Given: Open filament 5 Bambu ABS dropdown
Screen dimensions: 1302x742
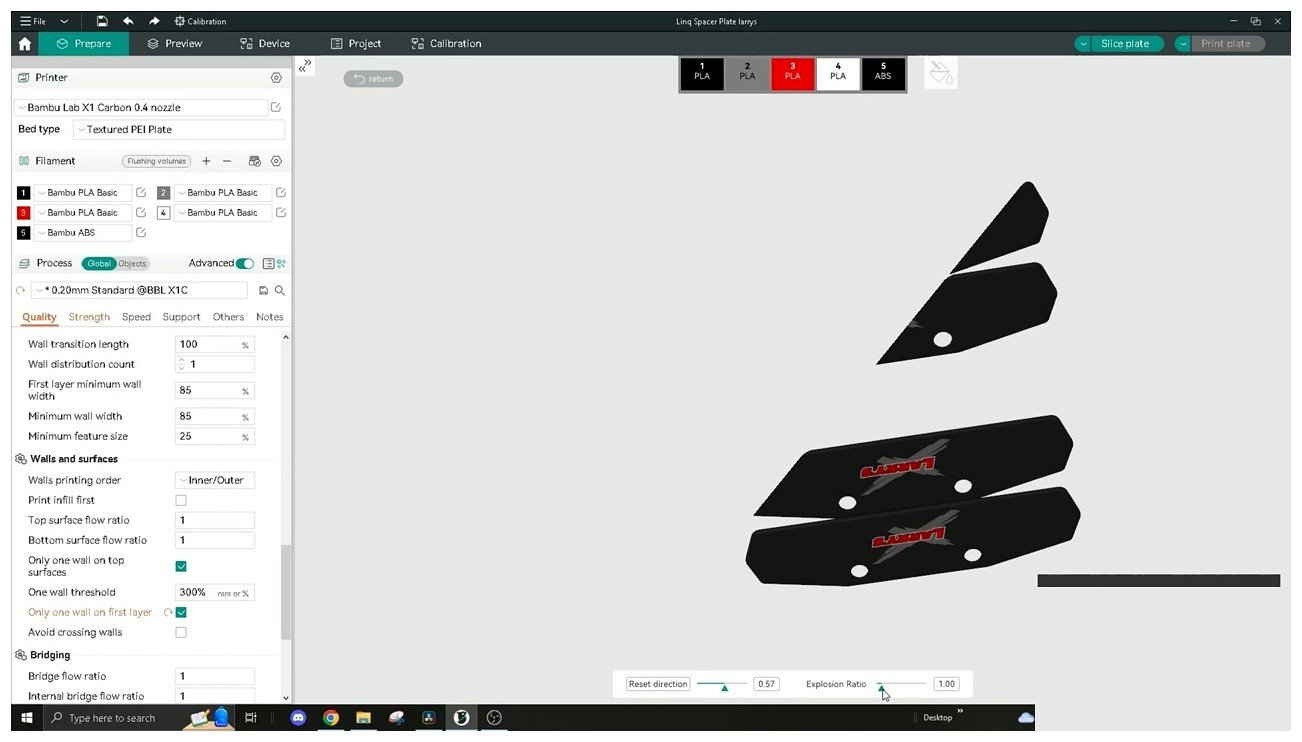Looking at the screenshot, I should [84, 233].
